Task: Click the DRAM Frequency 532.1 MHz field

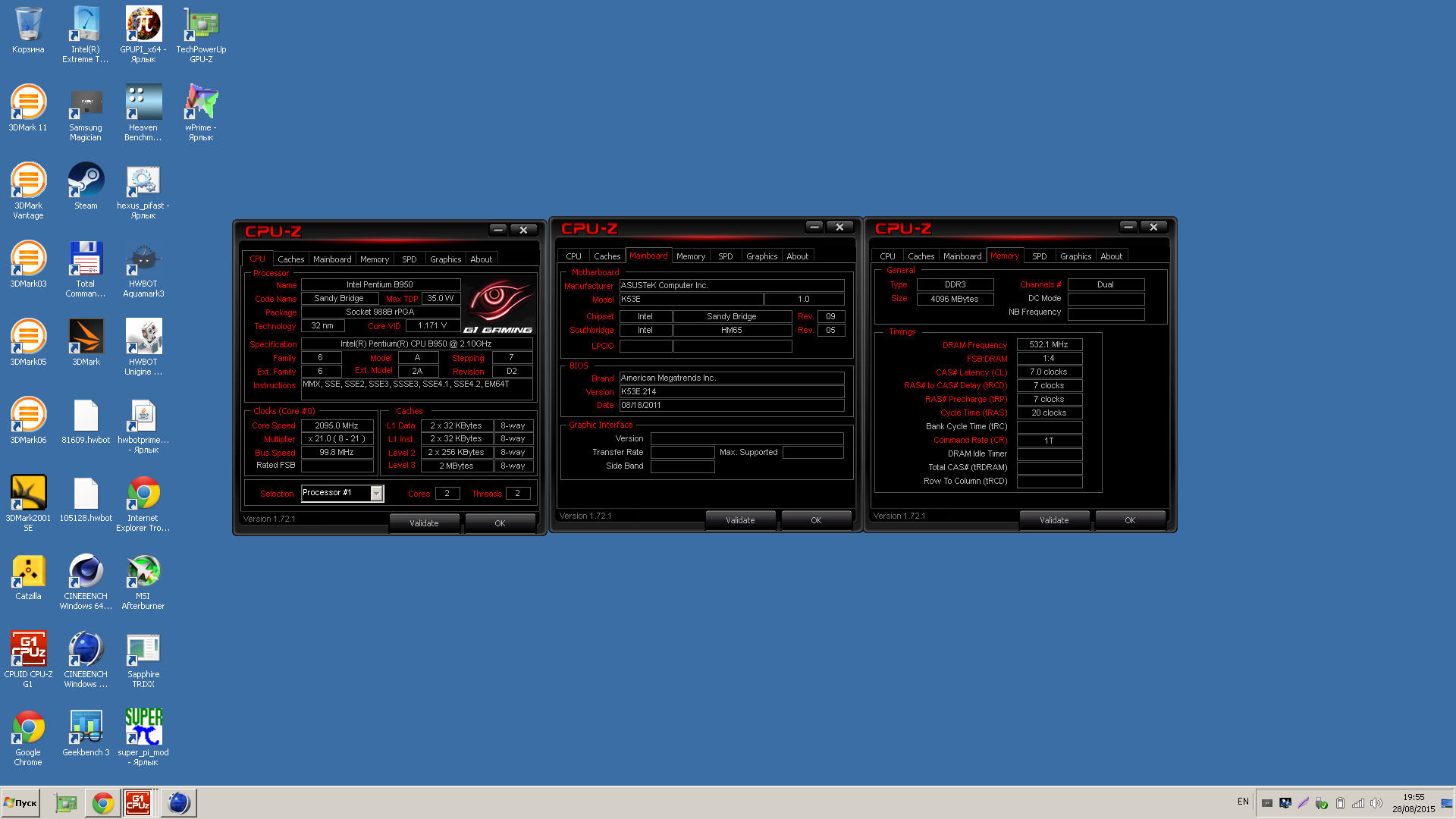Action: pyautogui.click(x=1049, y=344)
